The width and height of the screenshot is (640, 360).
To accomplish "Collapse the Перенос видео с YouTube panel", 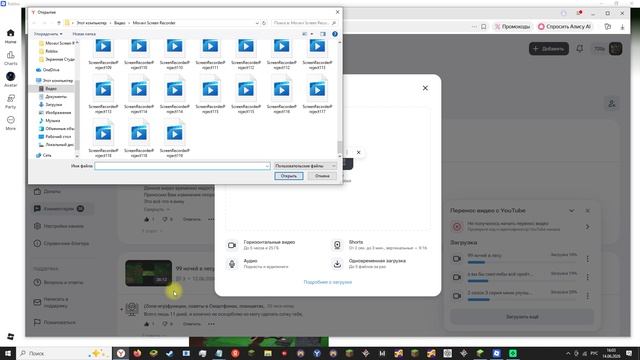I will pyautogui.click(x=571, y=211).
